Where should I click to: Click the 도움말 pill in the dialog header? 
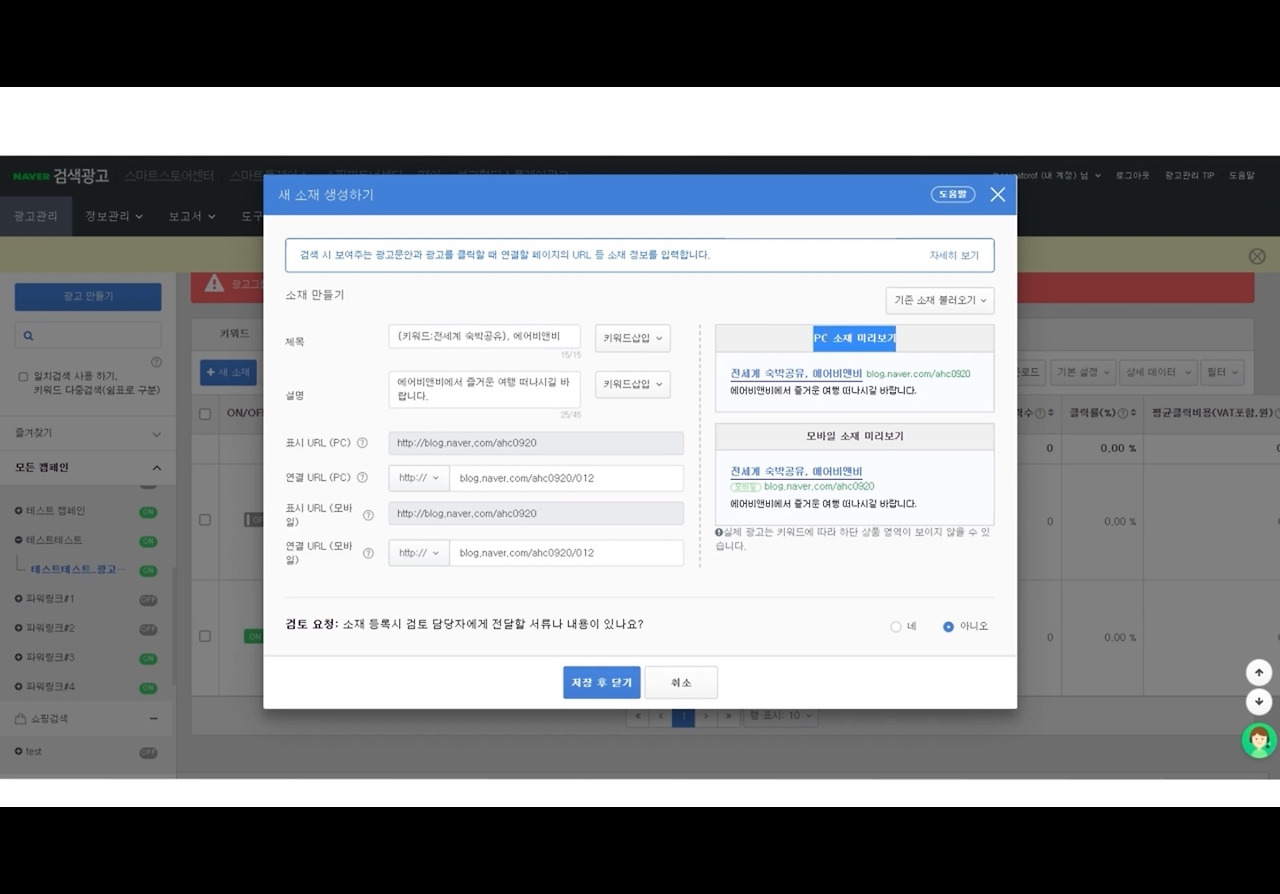click(x=953, y=195)
